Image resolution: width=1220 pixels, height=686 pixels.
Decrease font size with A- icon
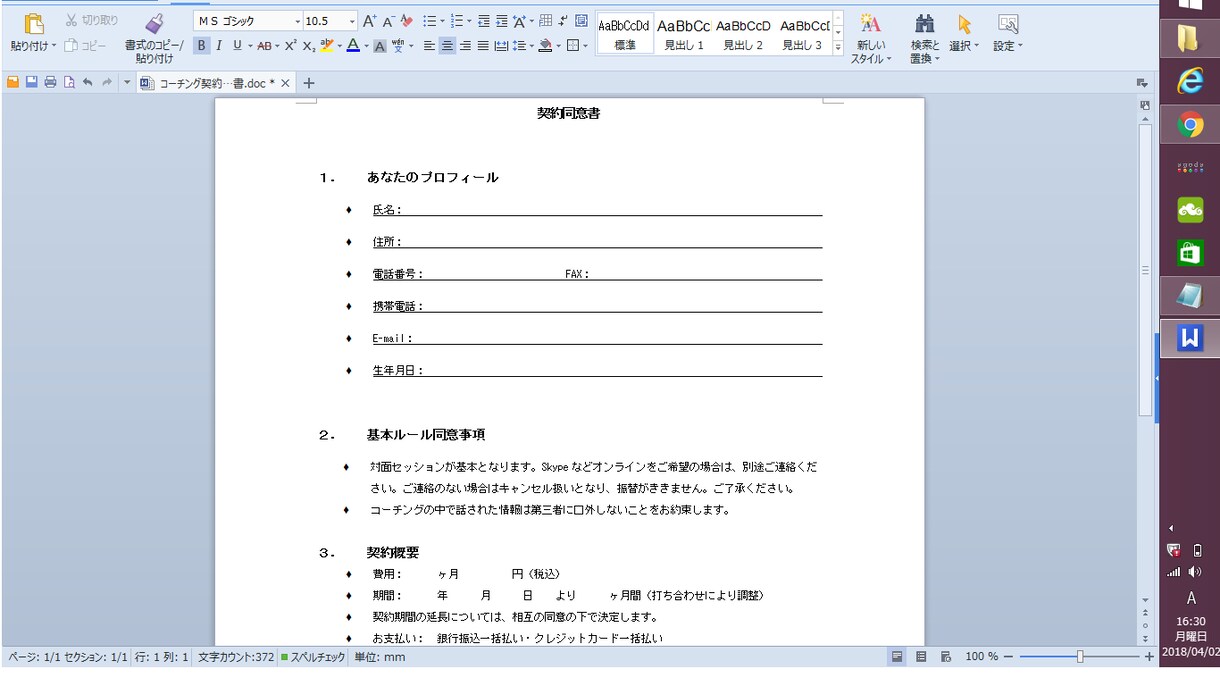point(388,21)
